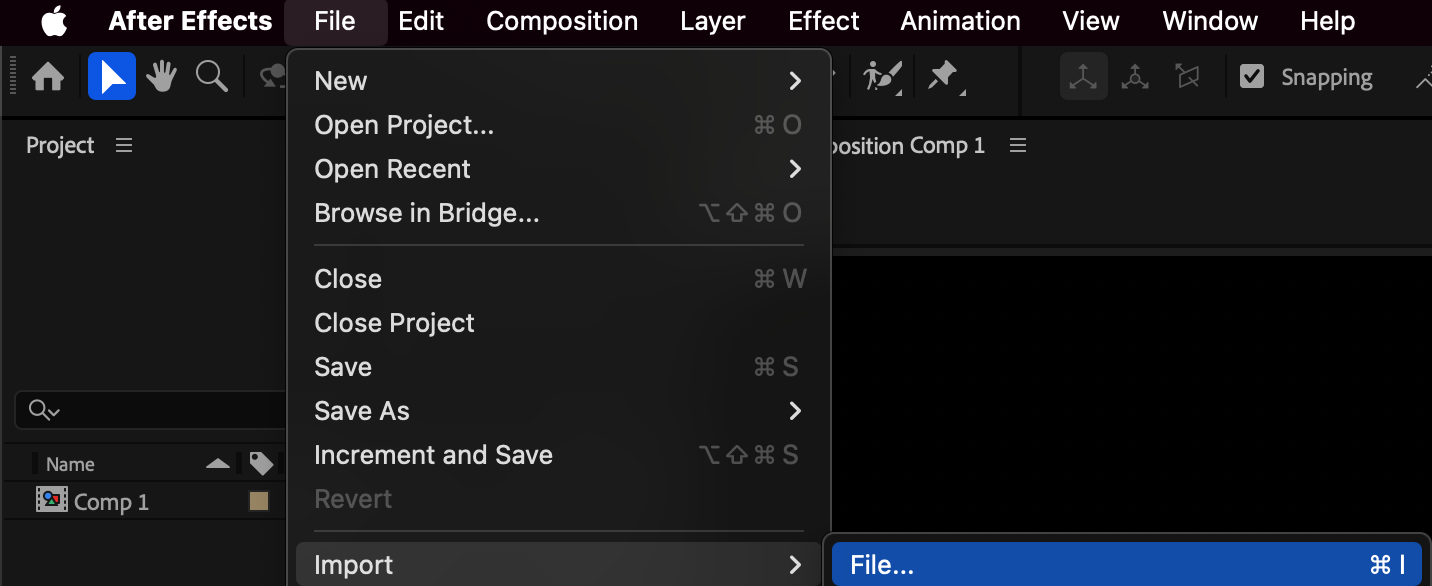
Task: Open the Project panel hamburger menu
Action: point(124,146)
